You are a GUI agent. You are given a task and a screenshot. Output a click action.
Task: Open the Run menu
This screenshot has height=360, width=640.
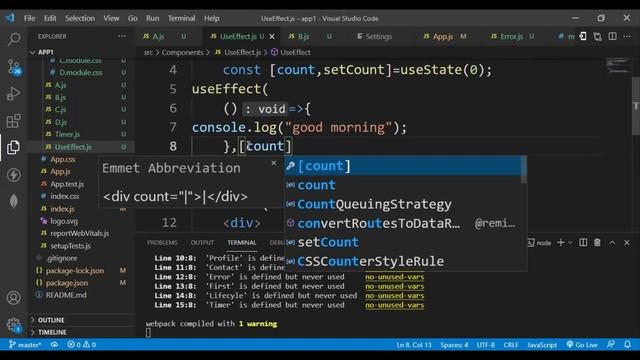click(x=152, y=18)
